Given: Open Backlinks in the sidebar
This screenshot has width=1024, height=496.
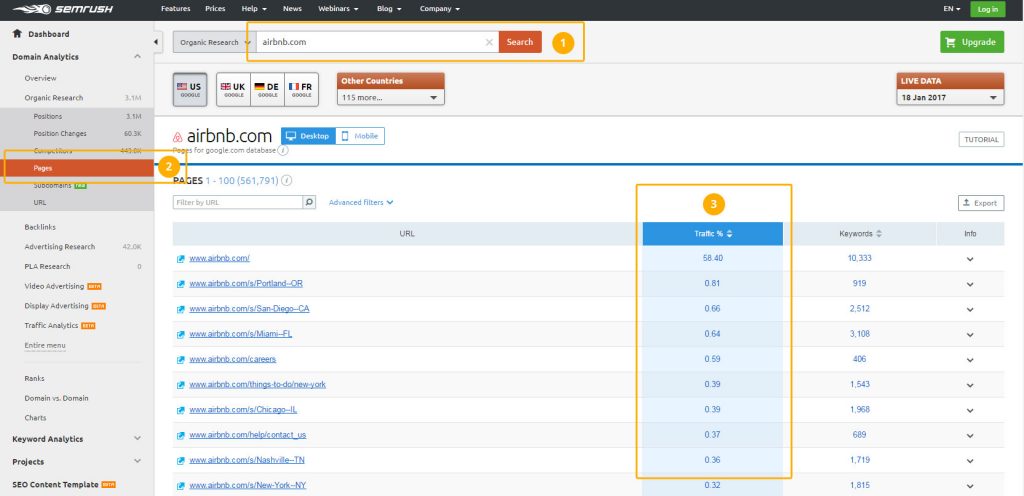Looking at the screenshot, I should coord(40,227).
